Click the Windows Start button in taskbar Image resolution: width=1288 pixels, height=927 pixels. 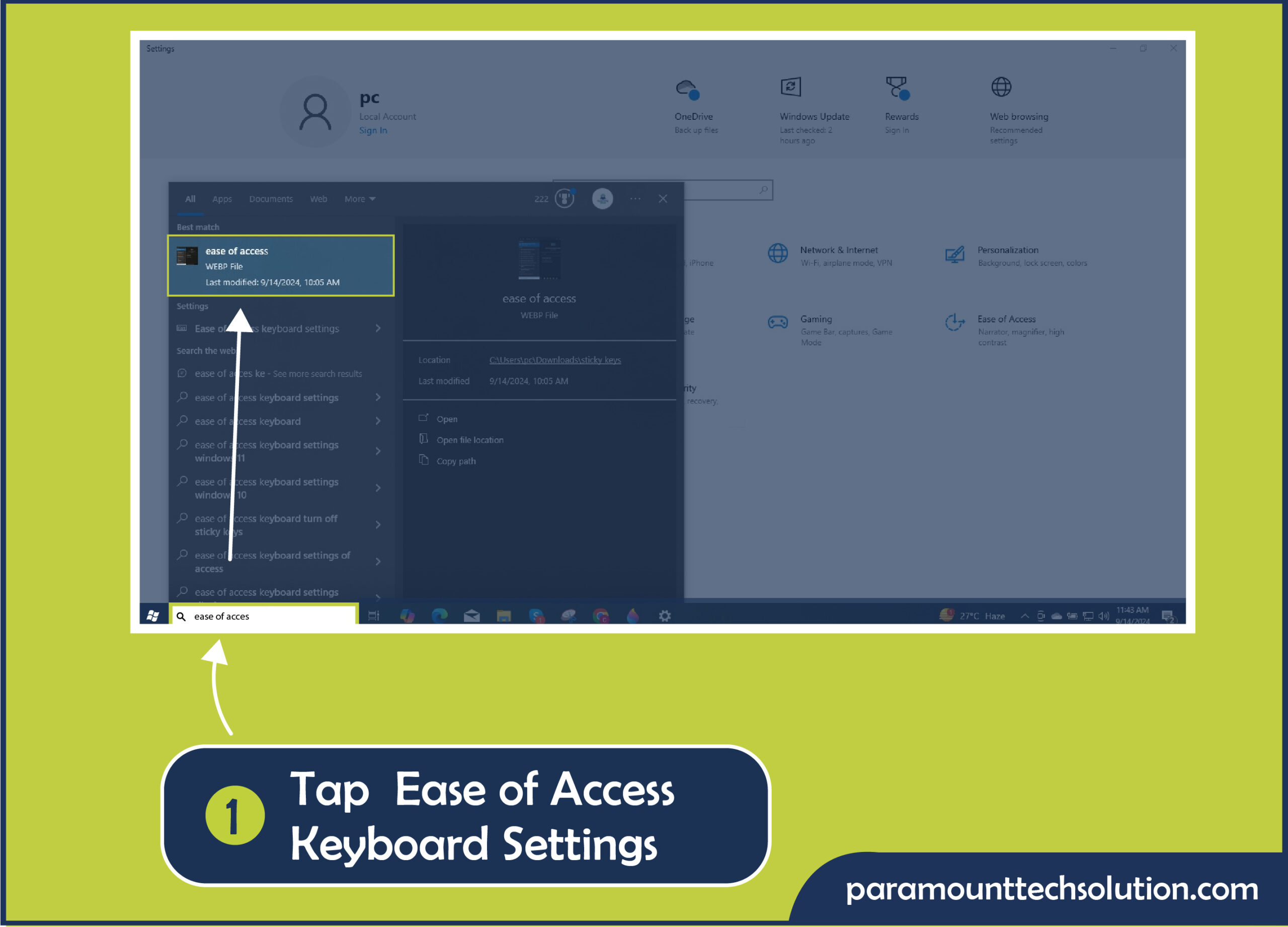(x=156, y=614)
